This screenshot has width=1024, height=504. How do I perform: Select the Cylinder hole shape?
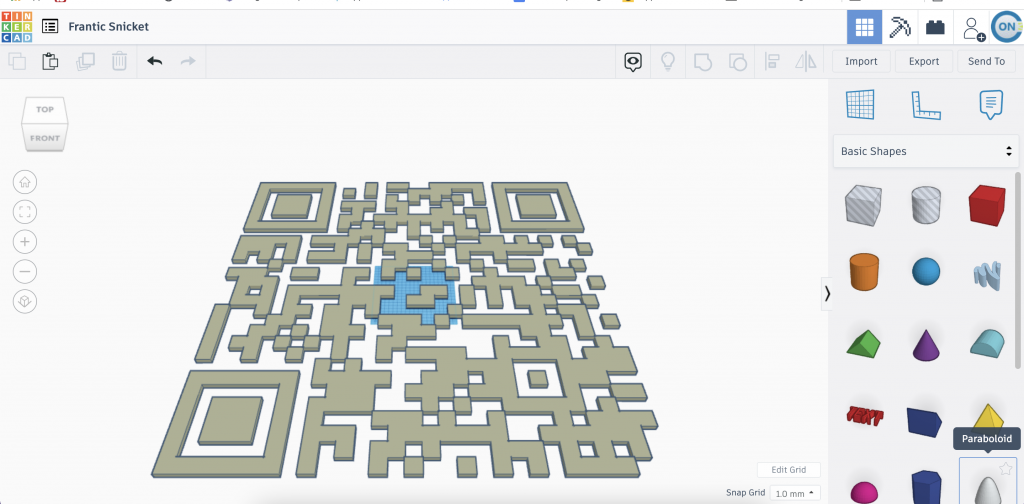click(x=926, y=204)
